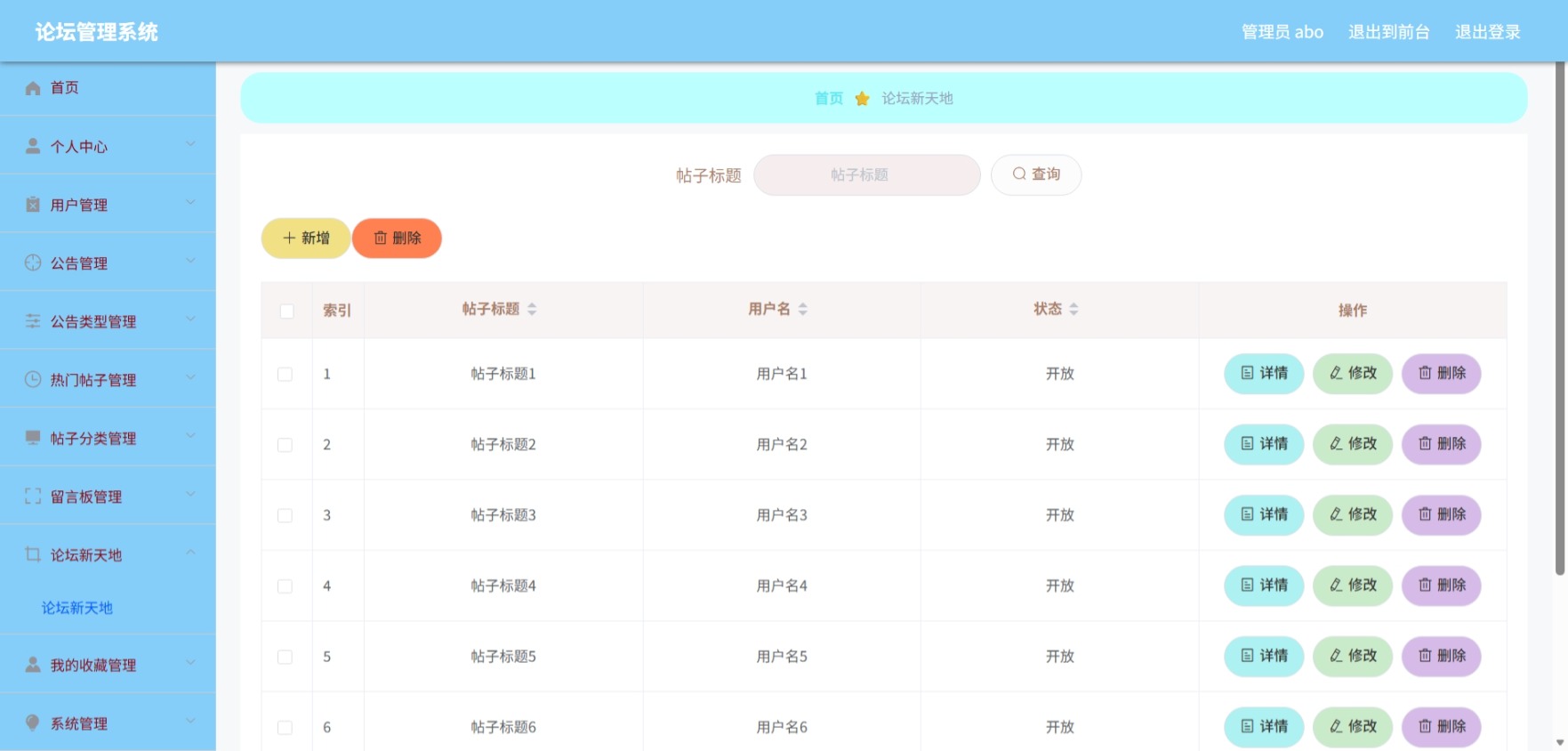
Task: Click 修改 for 帖子标题3
Action: 1353,515
